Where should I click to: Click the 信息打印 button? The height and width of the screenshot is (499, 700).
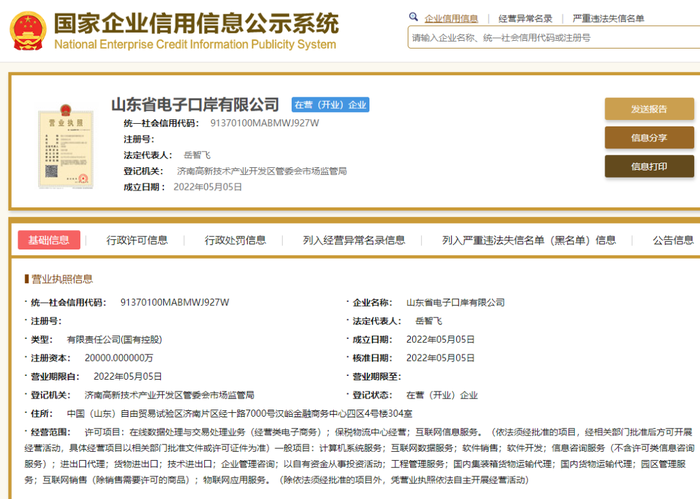[649, 166]
